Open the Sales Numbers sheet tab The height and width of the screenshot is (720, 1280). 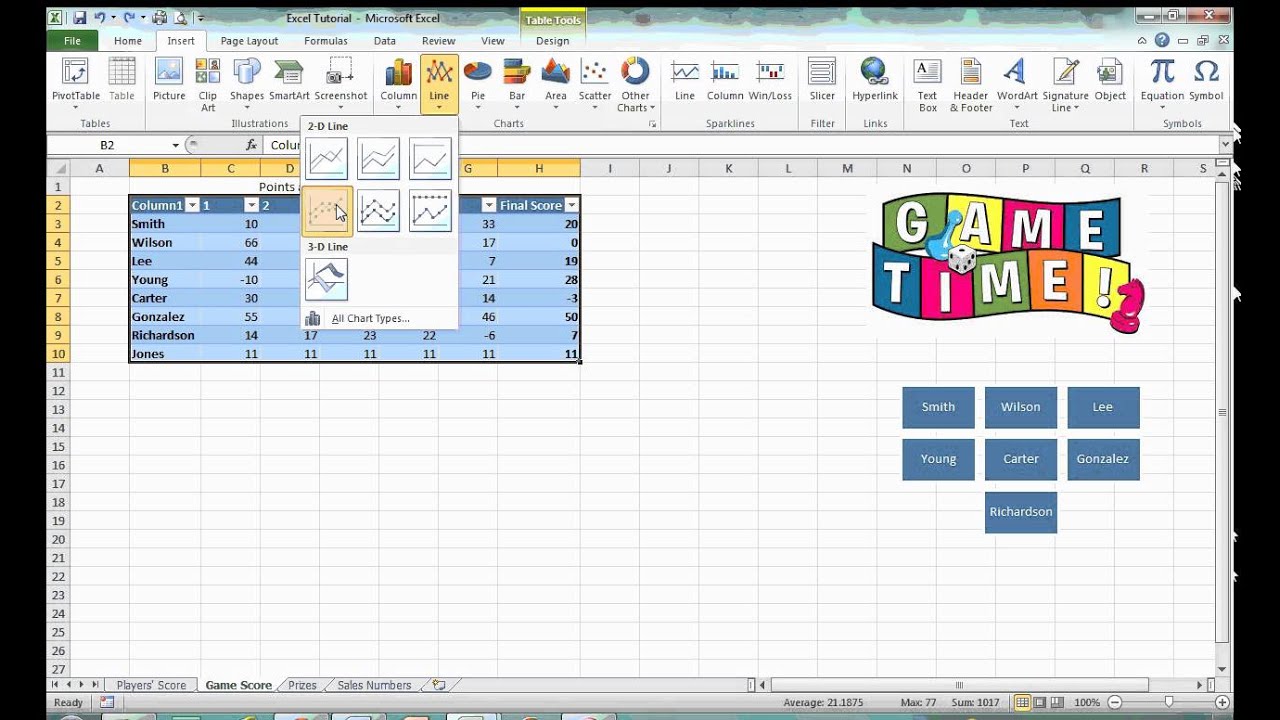pyautogui.click(x=374, y=685)
